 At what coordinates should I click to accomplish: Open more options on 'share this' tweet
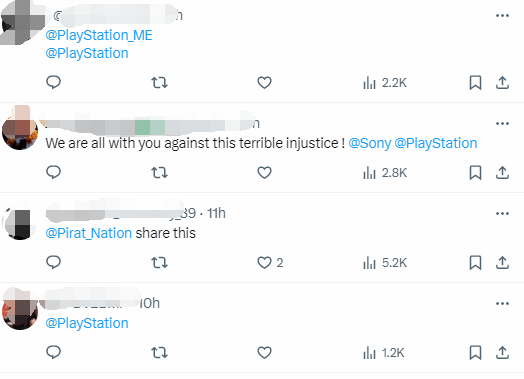[x=502, y=213]
